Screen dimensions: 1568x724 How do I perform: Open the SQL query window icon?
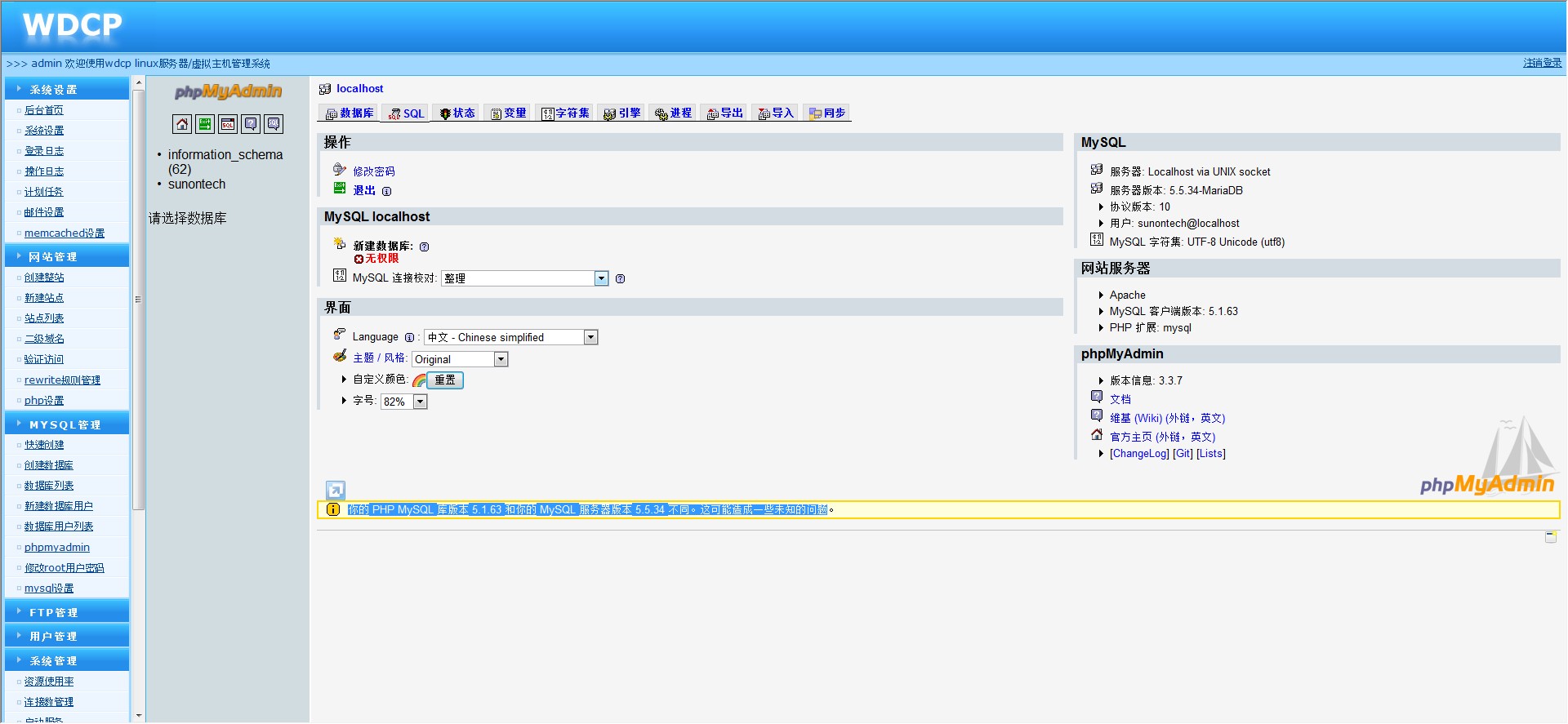click(x=228, y=124)
